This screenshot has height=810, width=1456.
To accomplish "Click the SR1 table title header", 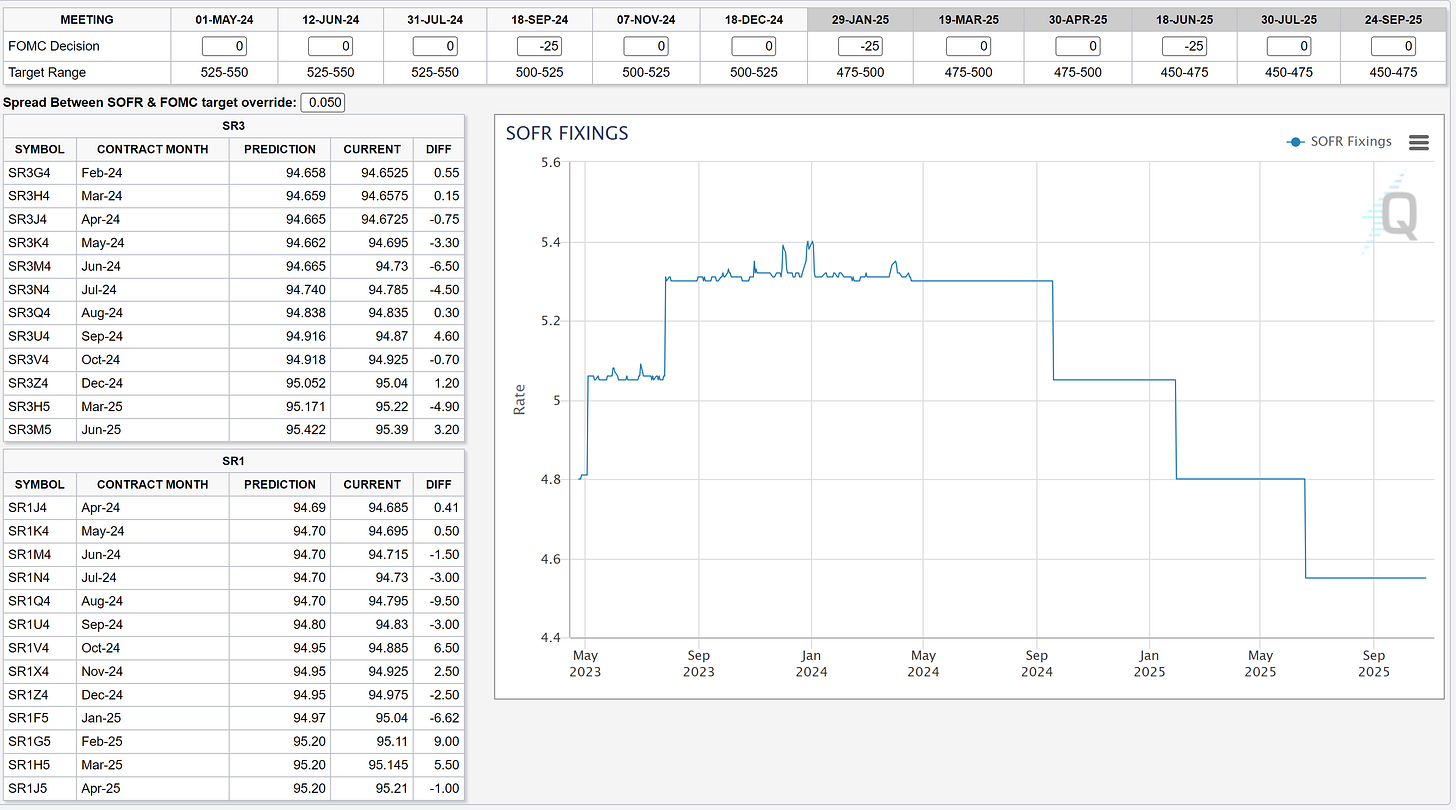I will (x=234, y=460).
